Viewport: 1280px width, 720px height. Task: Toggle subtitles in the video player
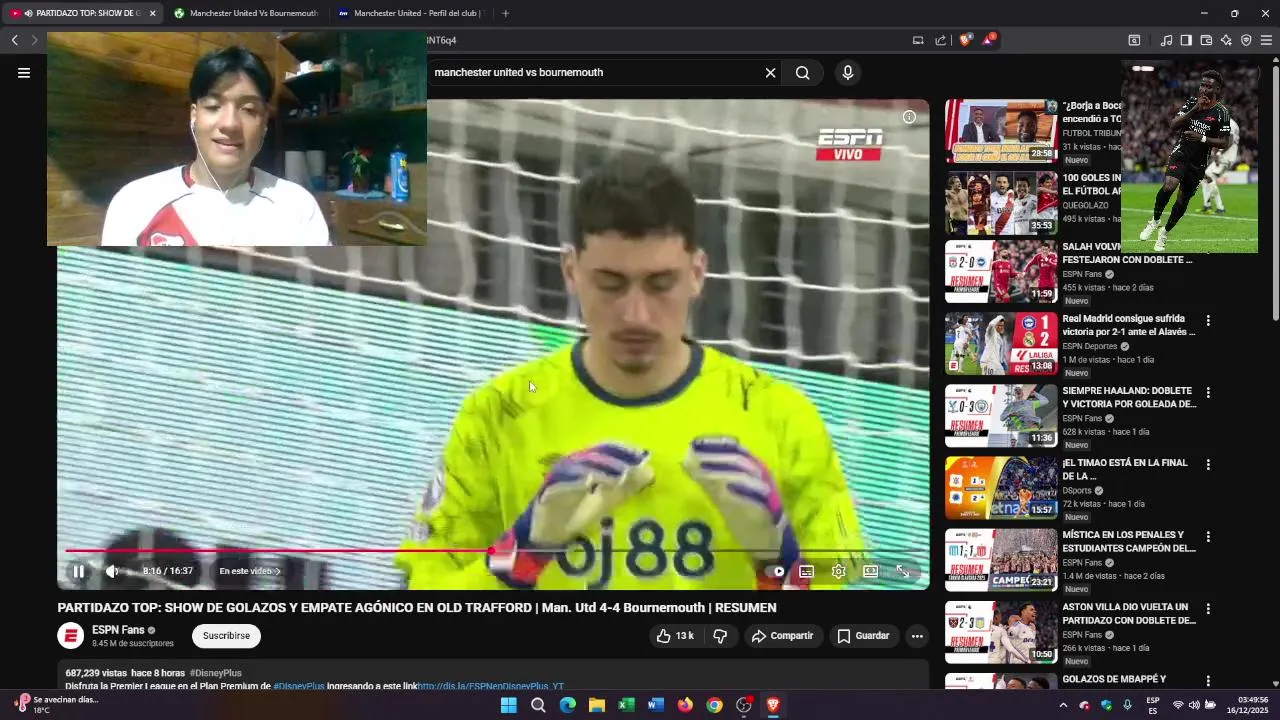coord(807,571)
